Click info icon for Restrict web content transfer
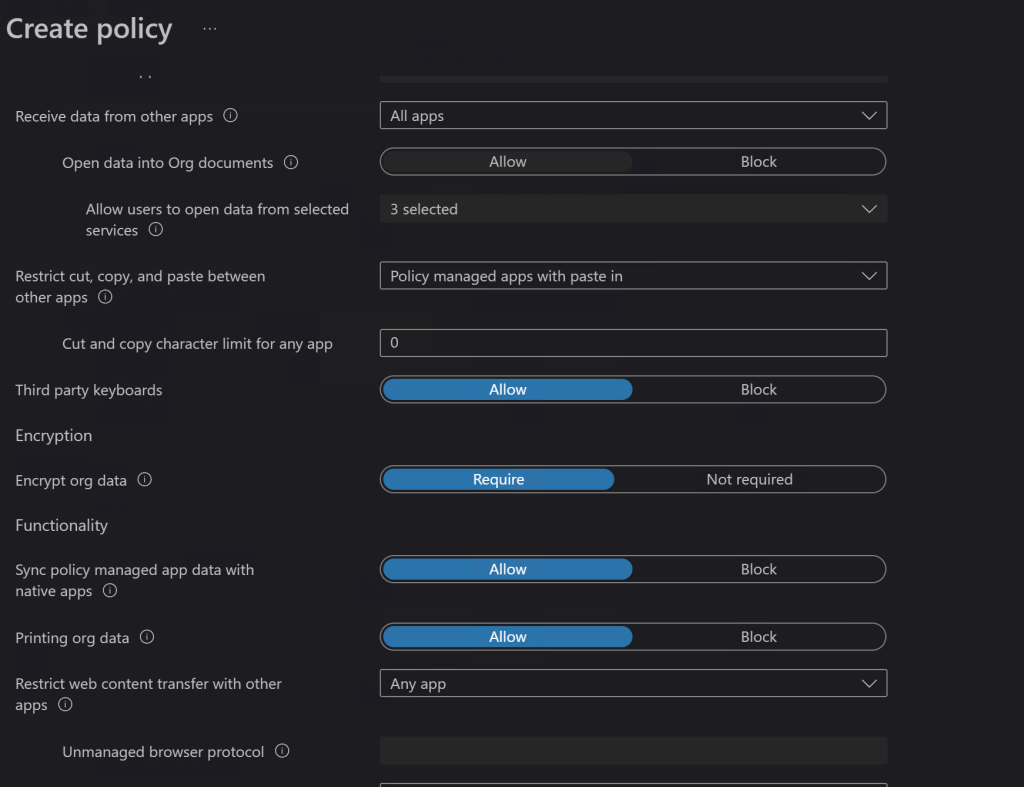 tap(66, 705)
